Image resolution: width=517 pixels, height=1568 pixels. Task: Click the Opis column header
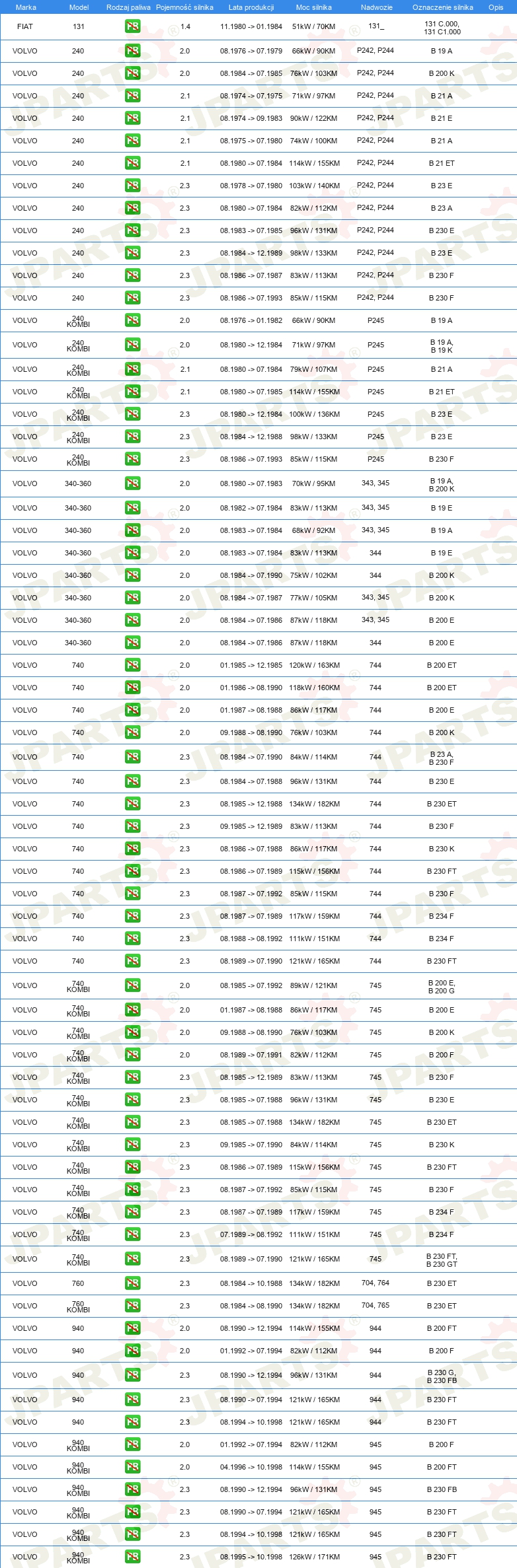(496, 7)
